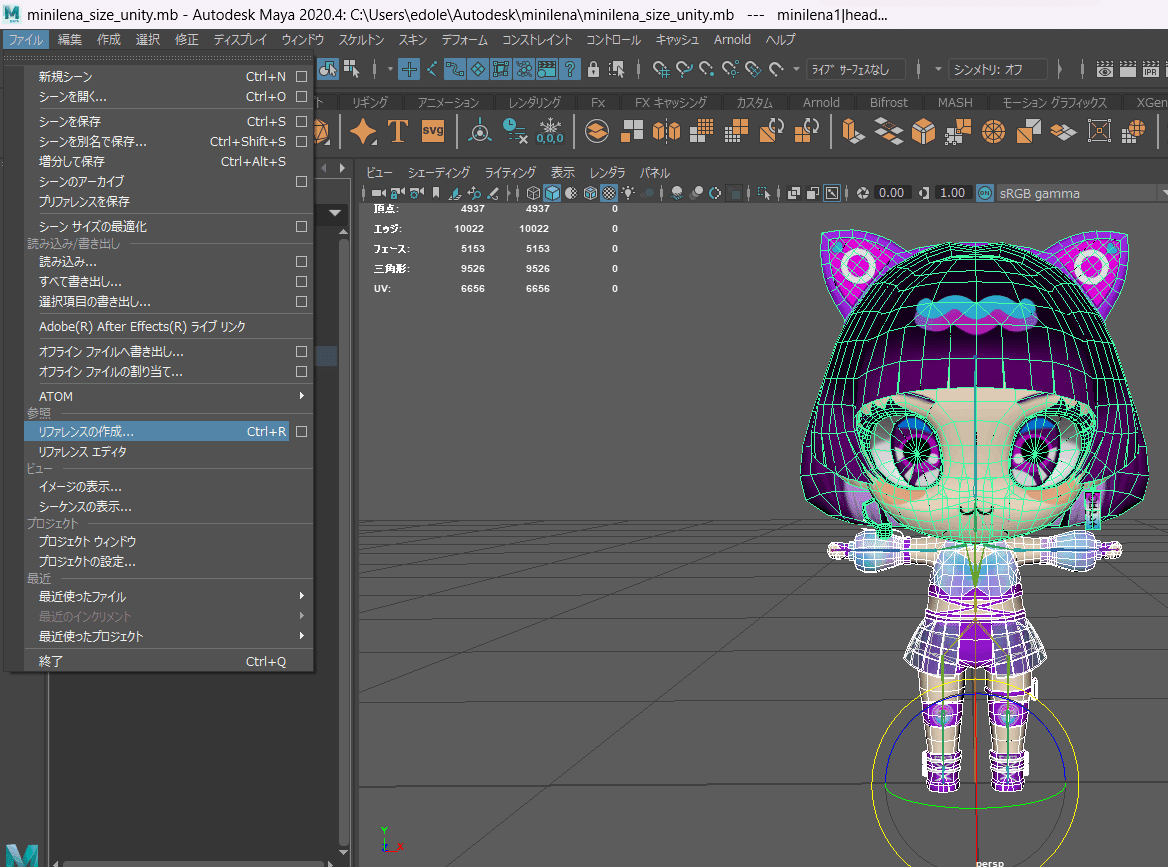Open option box for シーン サイズの最適化

[302, 226]
